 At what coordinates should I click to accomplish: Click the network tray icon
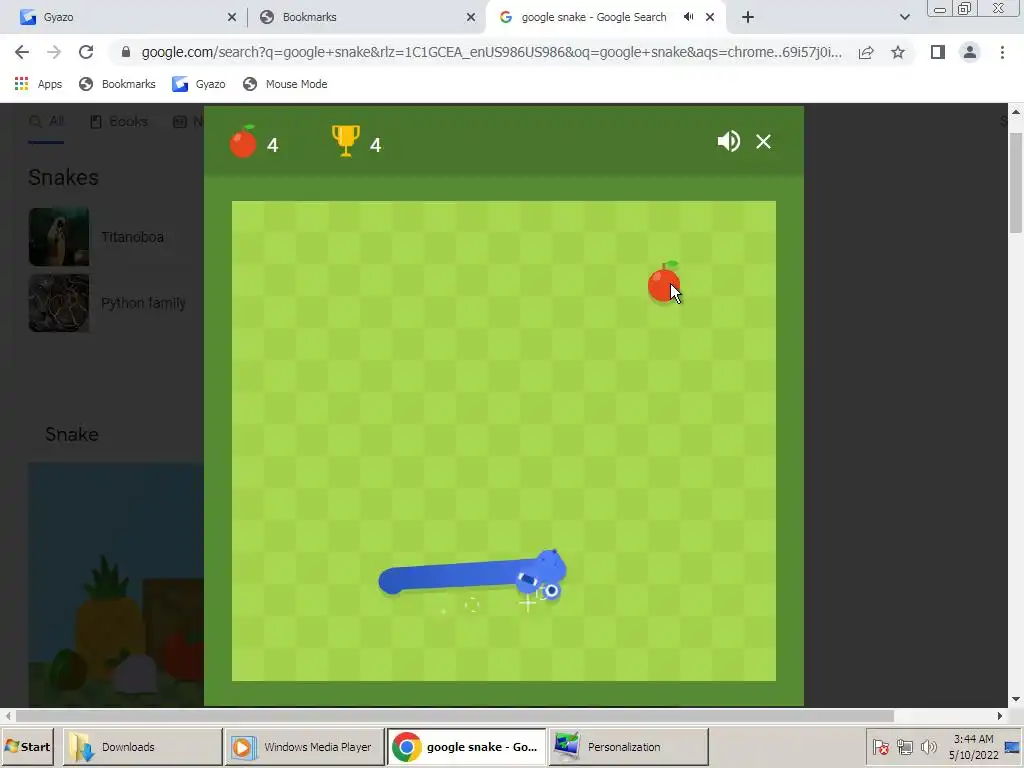[904, 746]
